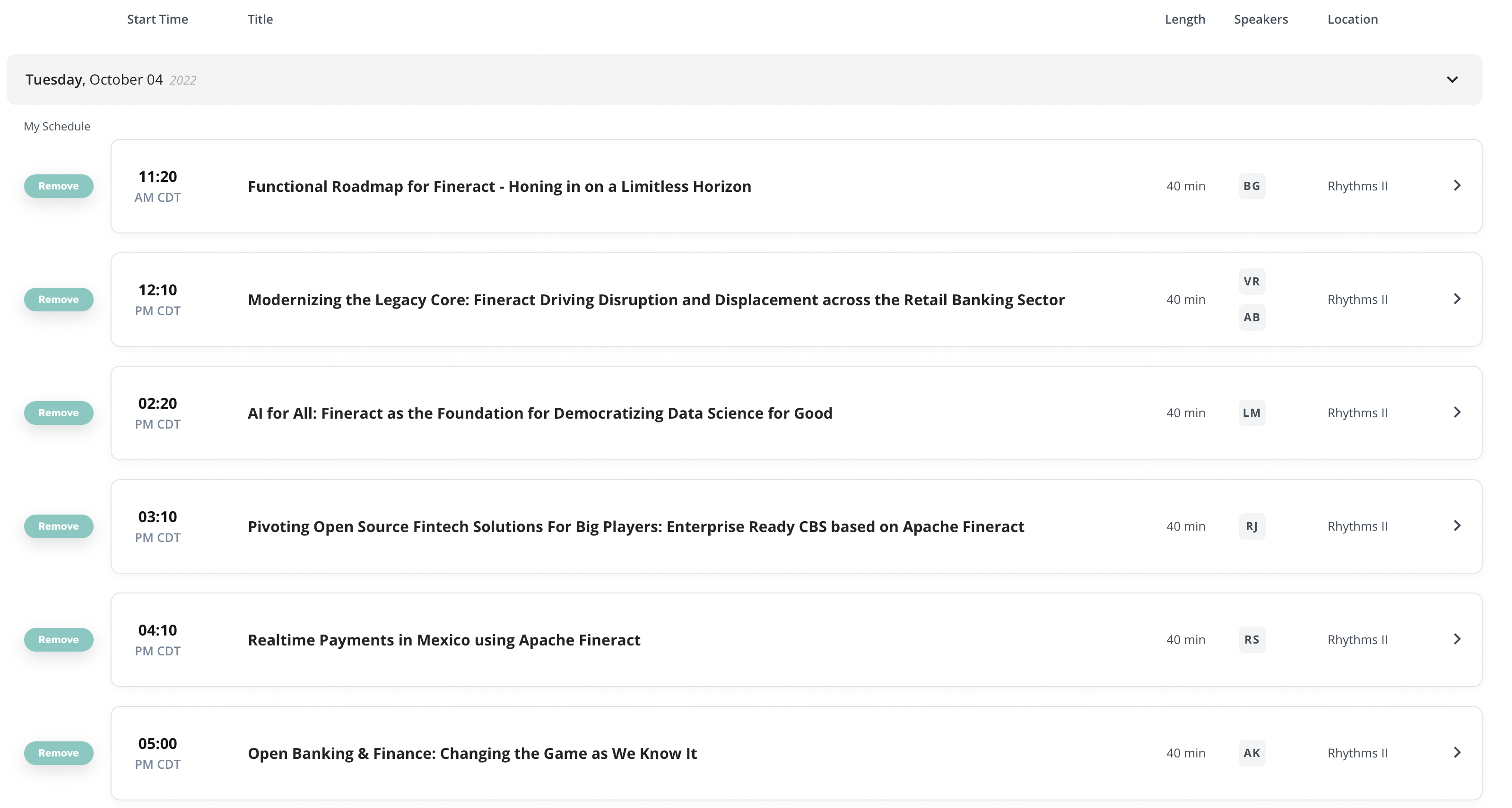Click the Location column header
The width and height of the screenshot is (1512, 808).
1352,19
